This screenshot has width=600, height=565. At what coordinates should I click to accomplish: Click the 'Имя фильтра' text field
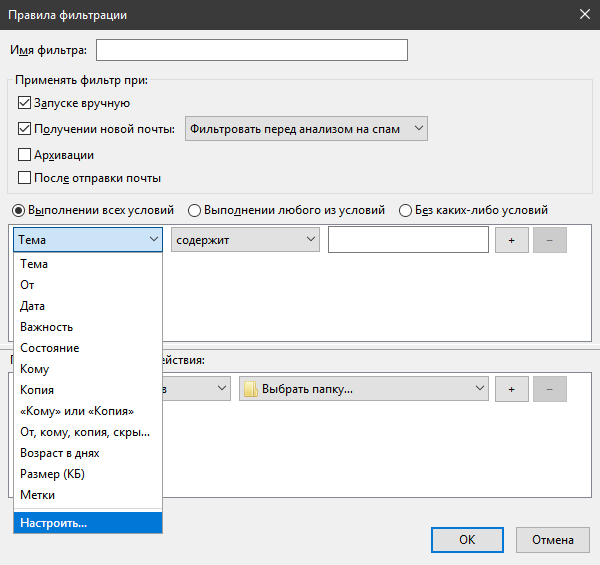click(x=252, y=50)
